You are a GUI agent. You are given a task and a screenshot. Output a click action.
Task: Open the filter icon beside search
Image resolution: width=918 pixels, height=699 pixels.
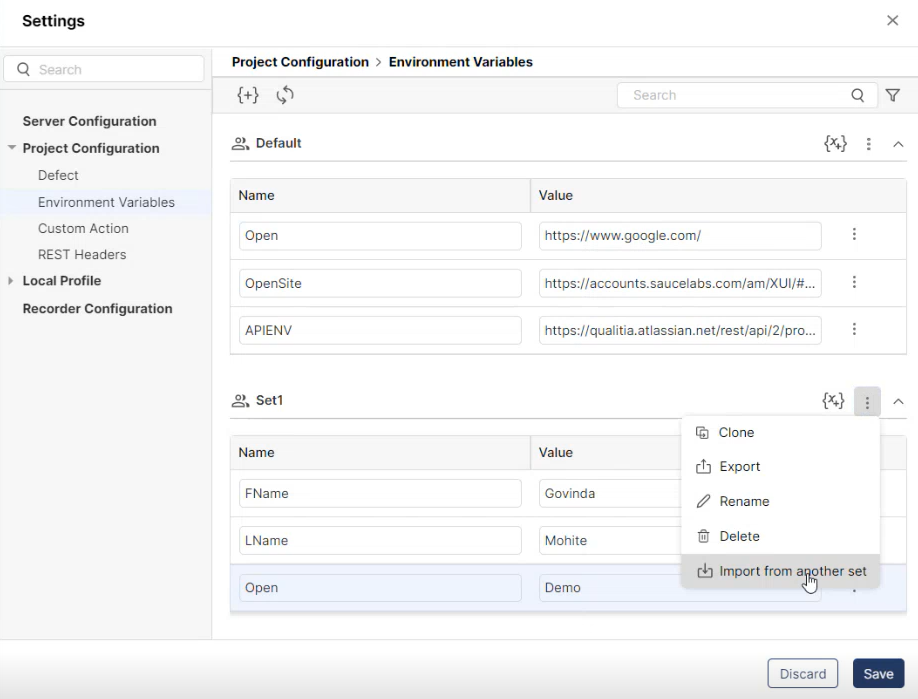tap(893, 95)
